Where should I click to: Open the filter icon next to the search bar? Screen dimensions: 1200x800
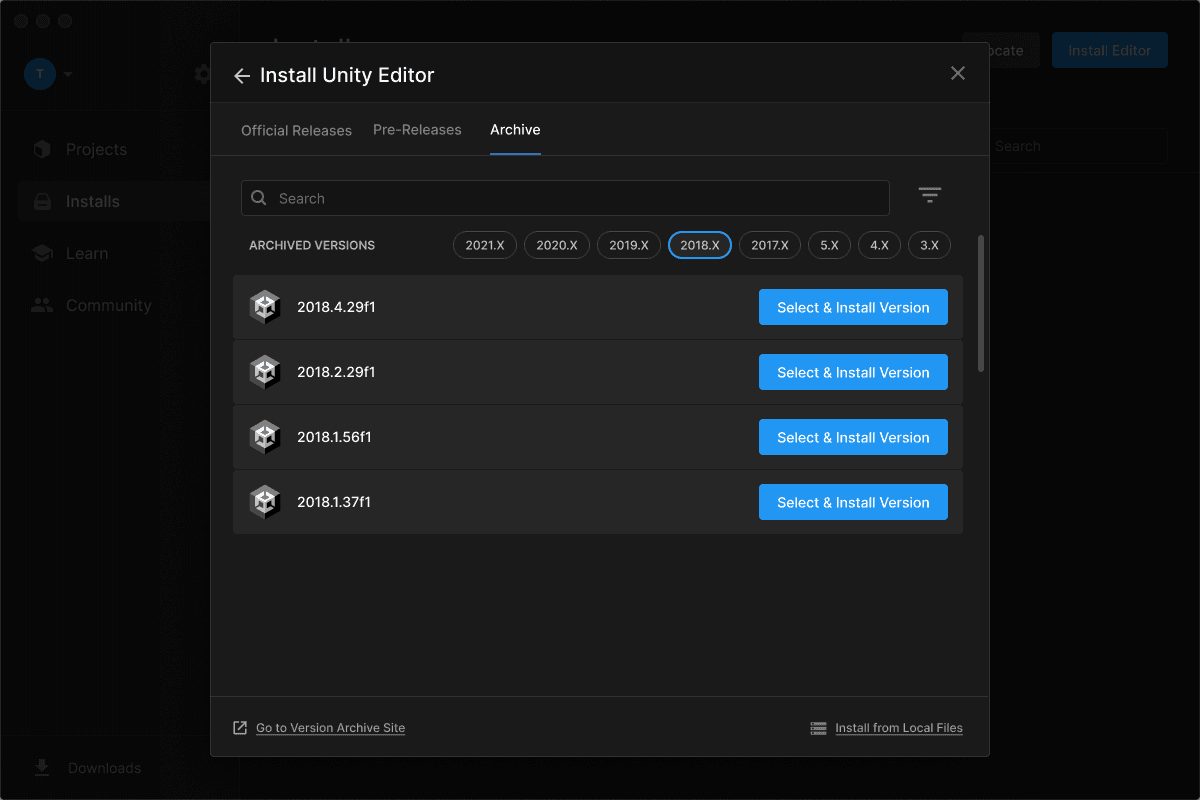(930, 195)
